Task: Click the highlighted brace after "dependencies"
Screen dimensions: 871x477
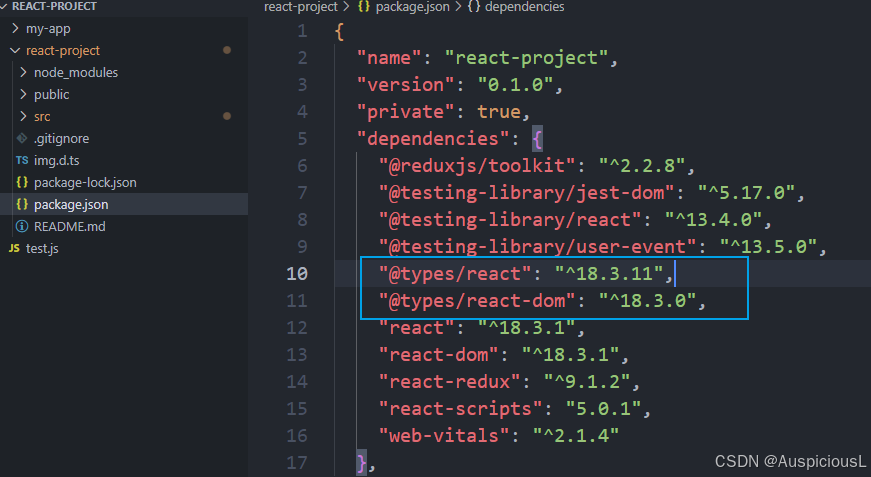Action: 537,139
